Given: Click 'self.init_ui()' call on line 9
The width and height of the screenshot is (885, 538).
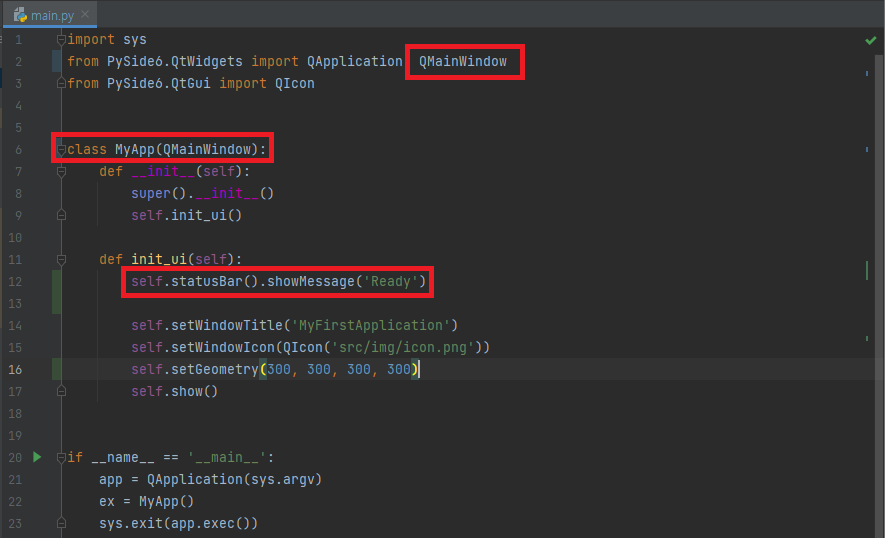Looking at the screenshot, I should point(186,216).
